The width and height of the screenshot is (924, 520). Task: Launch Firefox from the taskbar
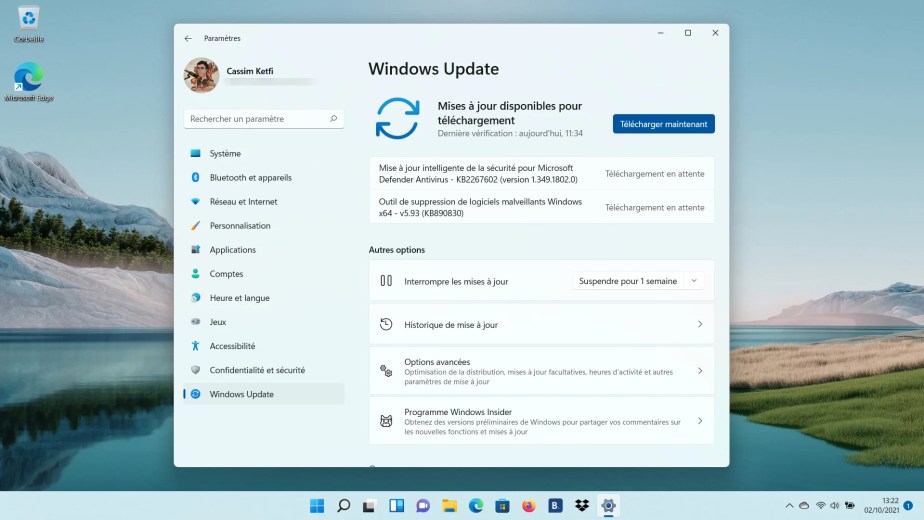[529, 506]
